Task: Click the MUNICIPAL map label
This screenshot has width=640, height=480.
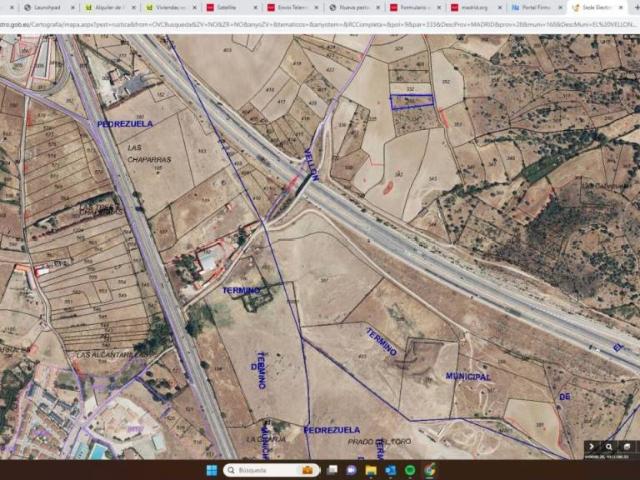Action: (468, 376)
